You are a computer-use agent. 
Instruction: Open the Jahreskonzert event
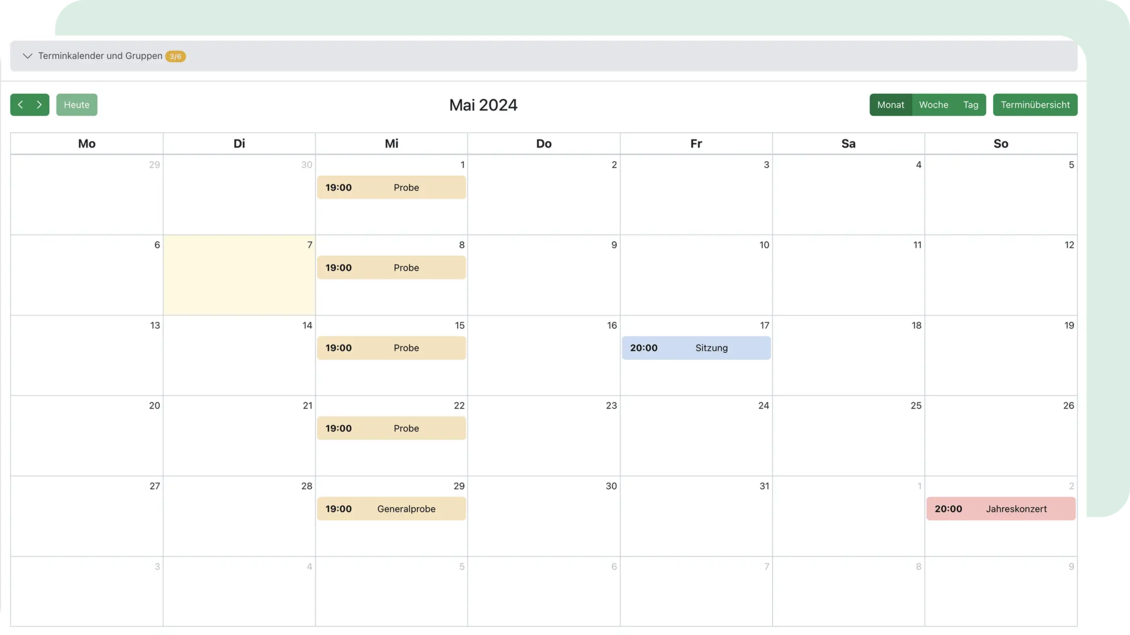[x=1000, y=509]
